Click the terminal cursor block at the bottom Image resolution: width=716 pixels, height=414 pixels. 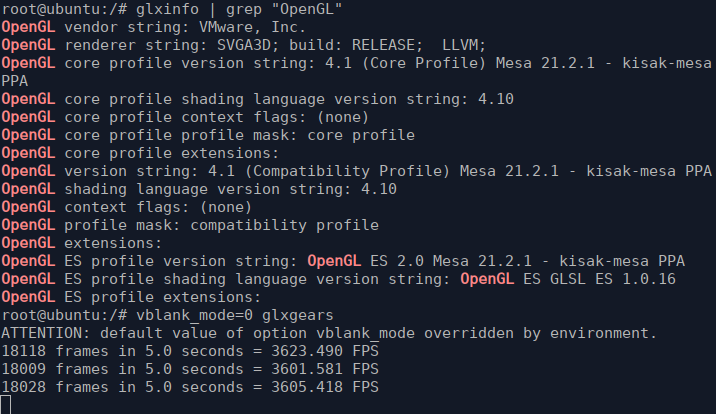(x=5, y=405)
